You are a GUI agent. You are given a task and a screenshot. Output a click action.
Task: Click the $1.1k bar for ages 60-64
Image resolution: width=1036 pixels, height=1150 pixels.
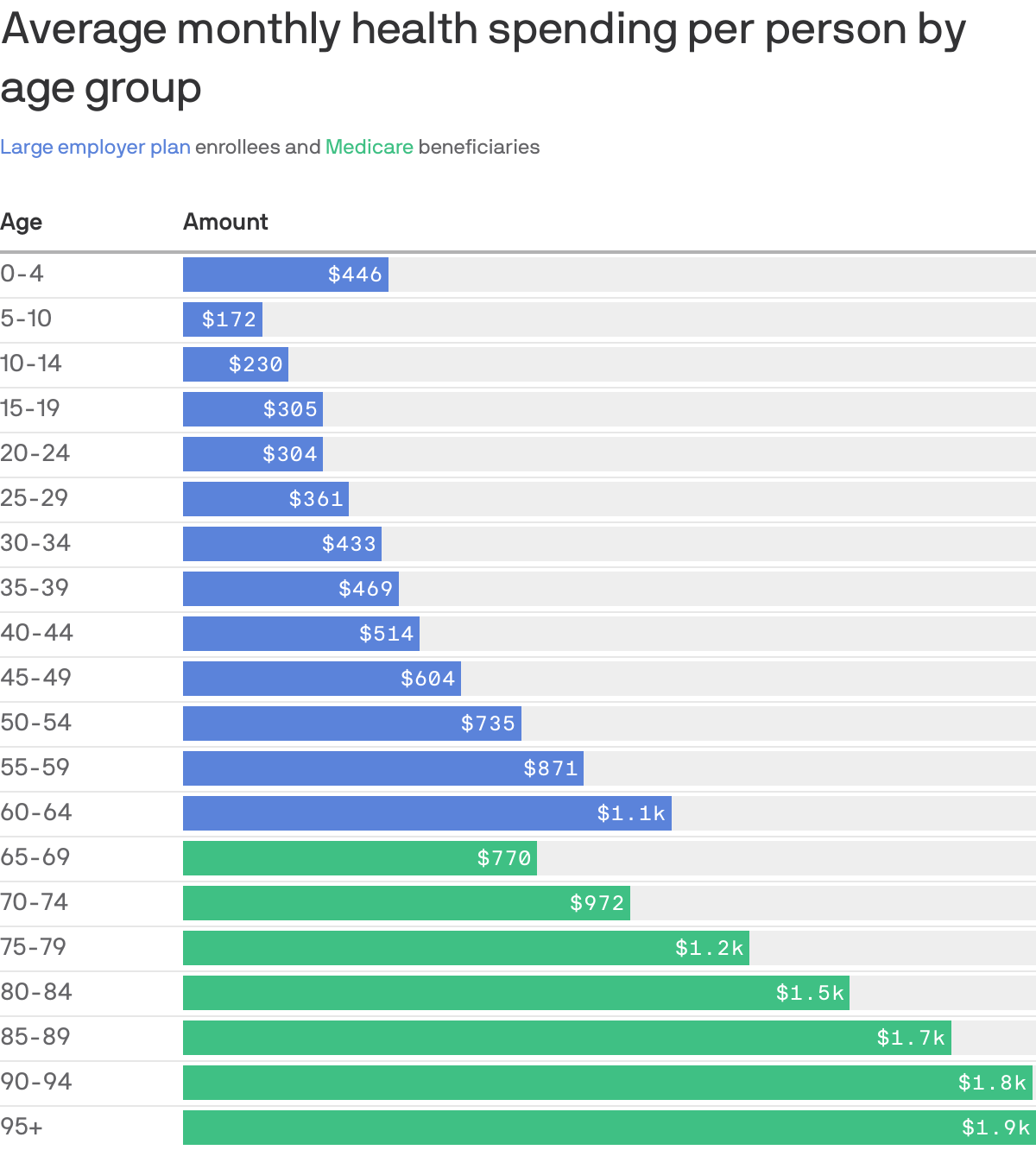[x=426, y=813]
